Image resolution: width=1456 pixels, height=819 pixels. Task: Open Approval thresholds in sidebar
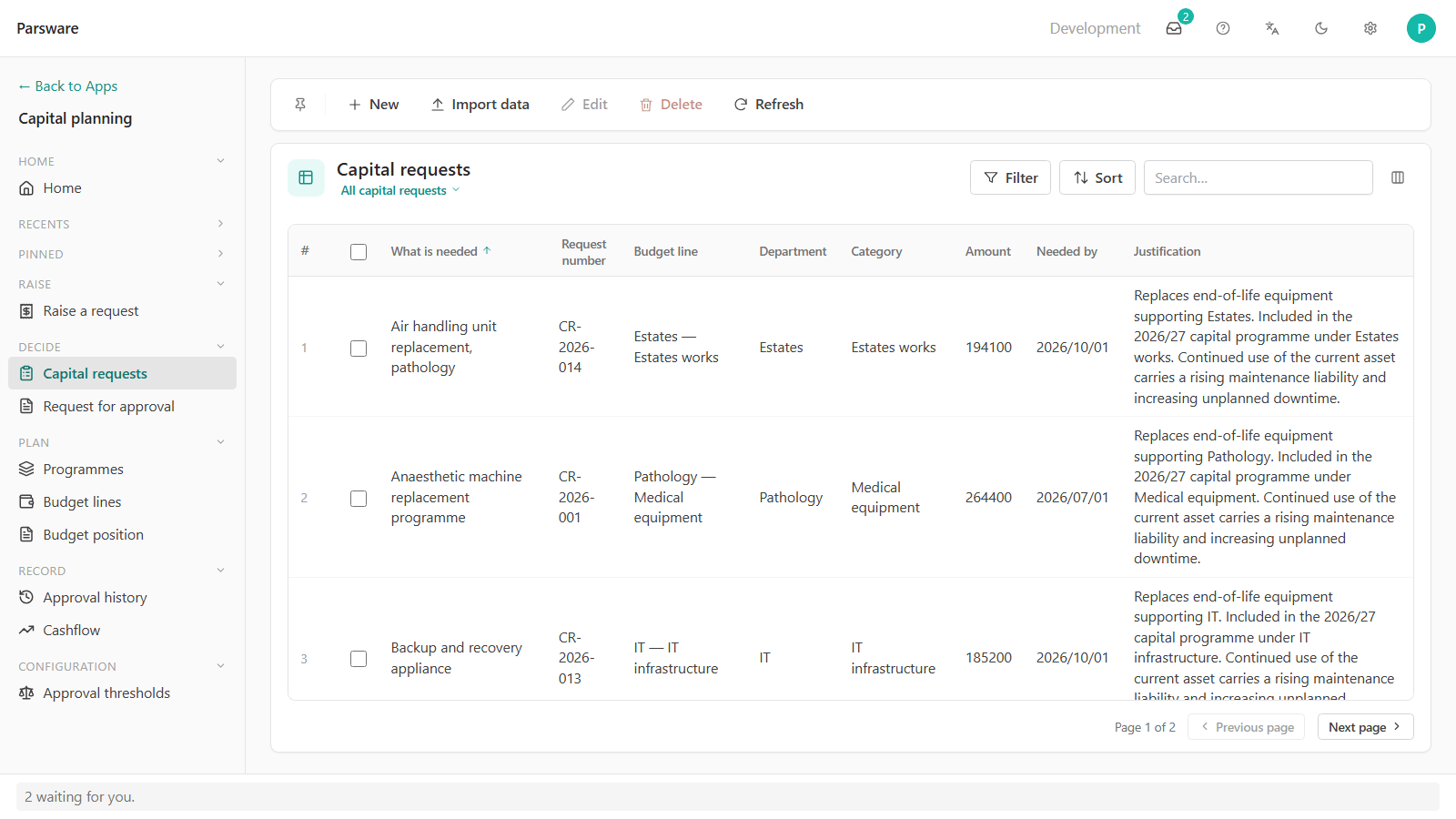click(122, 693)
